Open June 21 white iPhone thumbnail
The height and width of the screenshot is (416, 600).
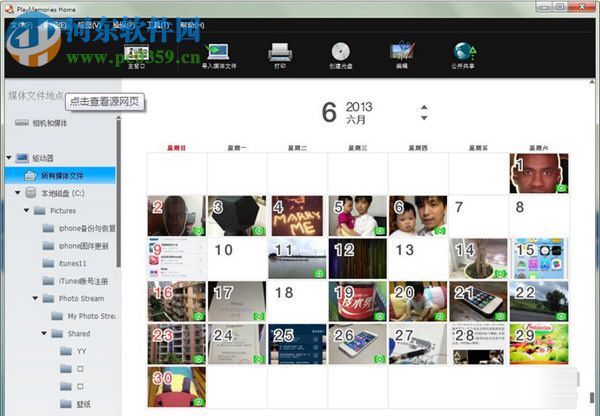478,301
